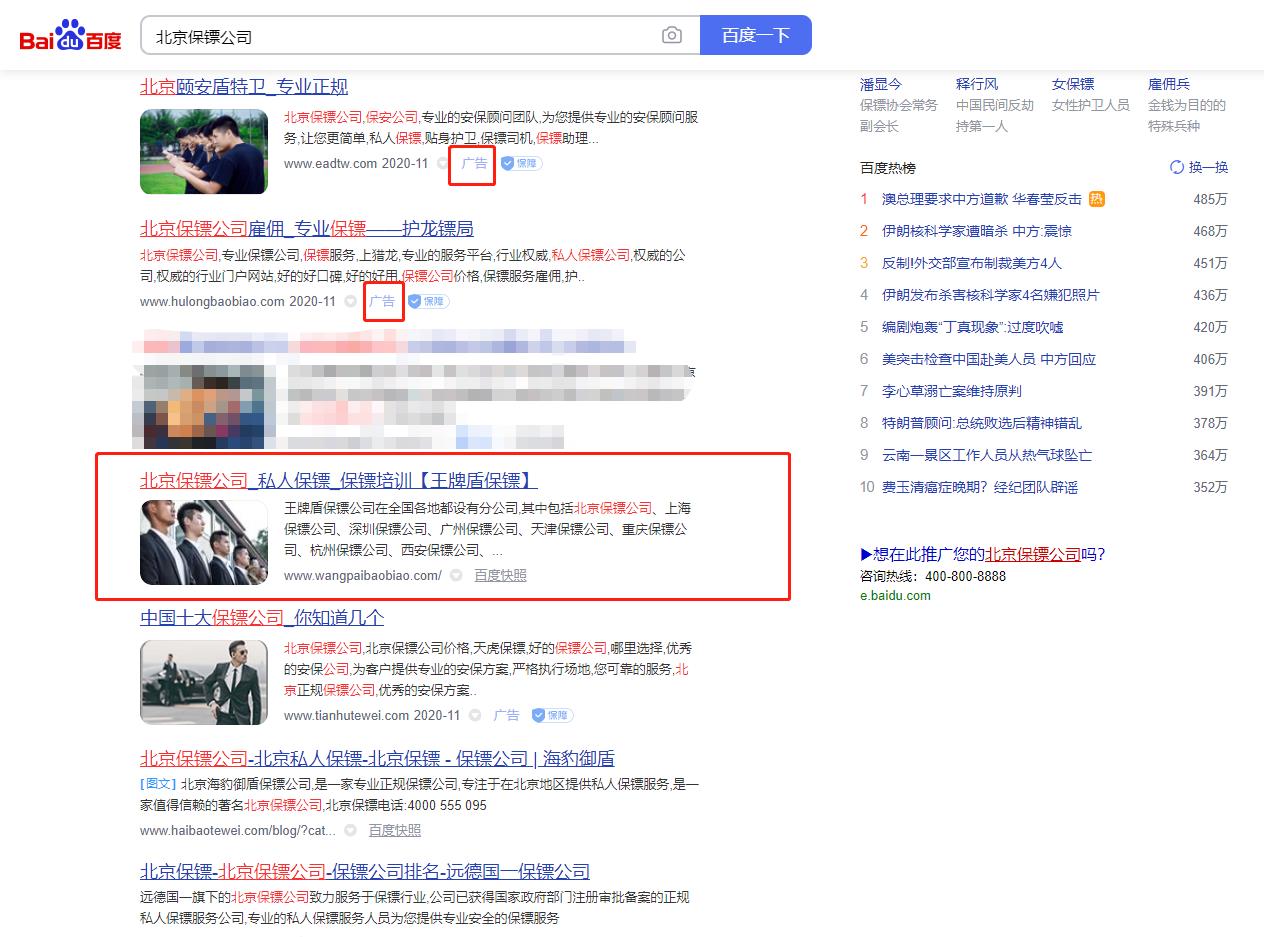This screenshot has width=1264, height=937.
Task: Click URL www.hulongbaobiao.com
Action: coord(212,301)
